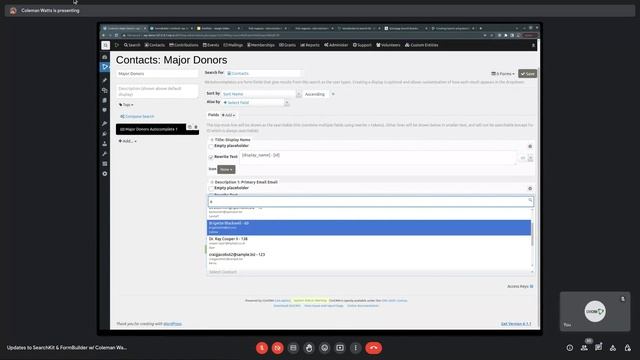Open the Also by select field dropdown

click(x=255, y=102)
